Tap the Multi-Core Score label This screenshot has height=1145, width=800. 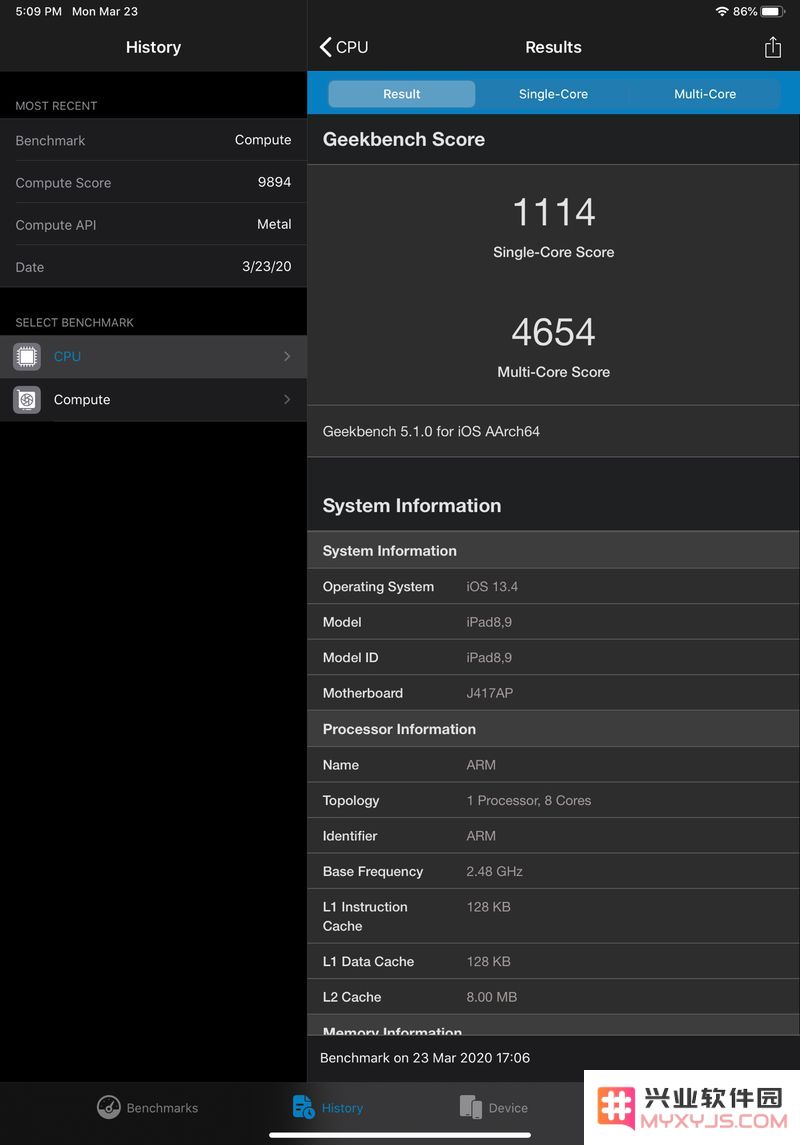pos(553,372)
